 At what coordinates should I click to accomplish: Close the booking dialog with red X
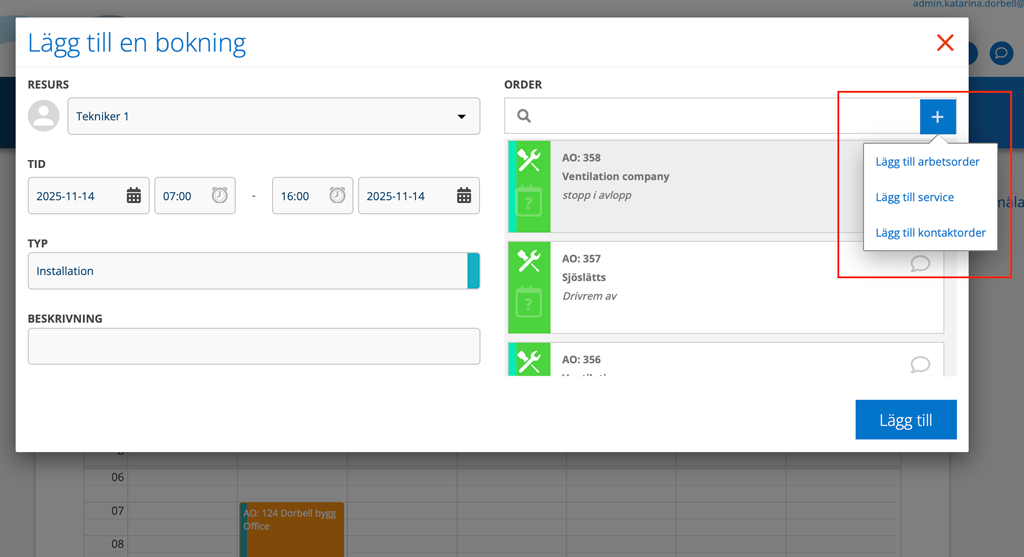tap(944, 43)
